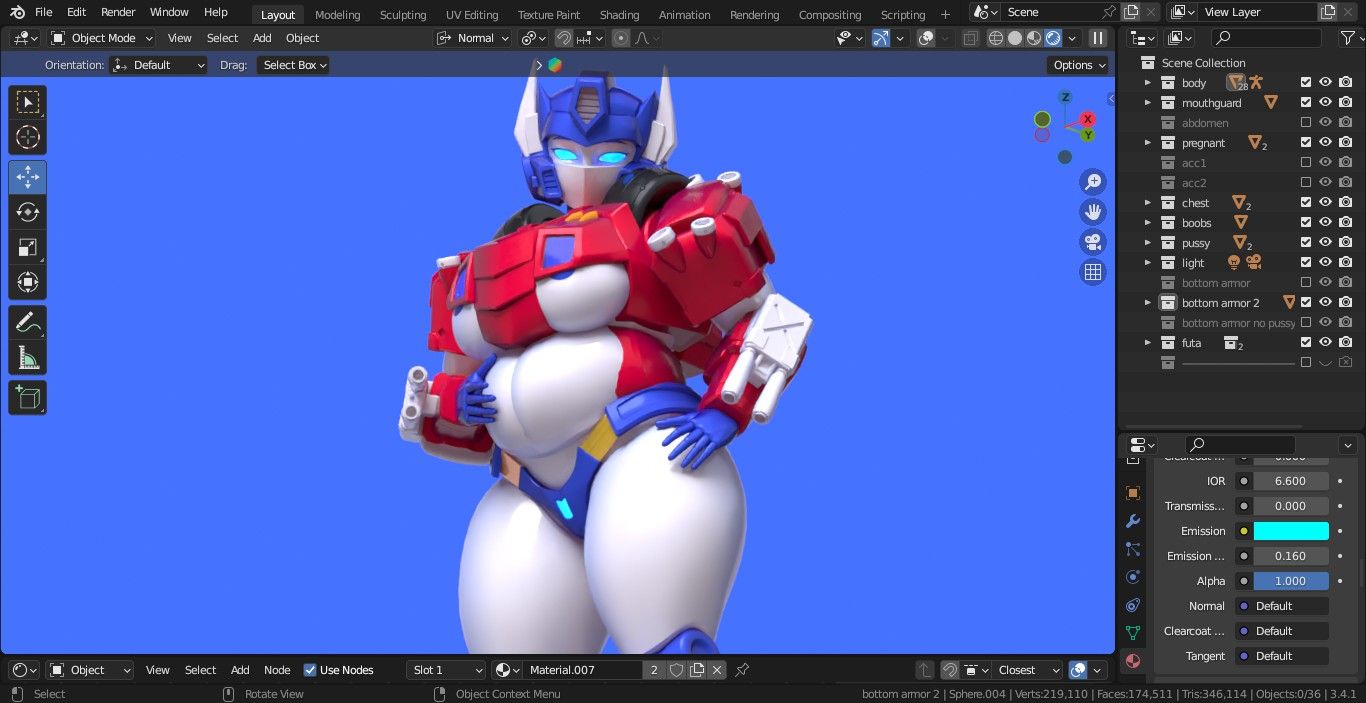The width and height of the screenshot is (1366, 703).
Task: Open the Particles properties tab
Action: [x=1133, y=549]
